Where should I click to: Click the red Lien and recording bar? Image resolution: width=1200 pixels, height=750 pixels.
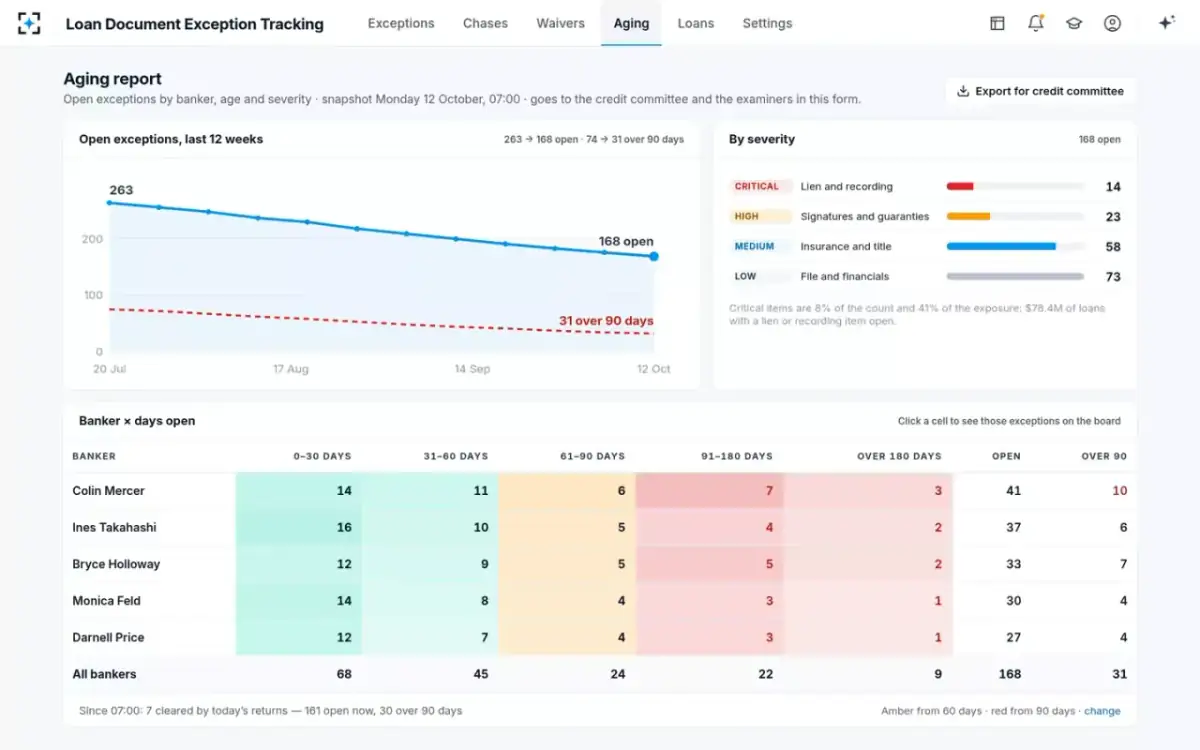[960, 186]
